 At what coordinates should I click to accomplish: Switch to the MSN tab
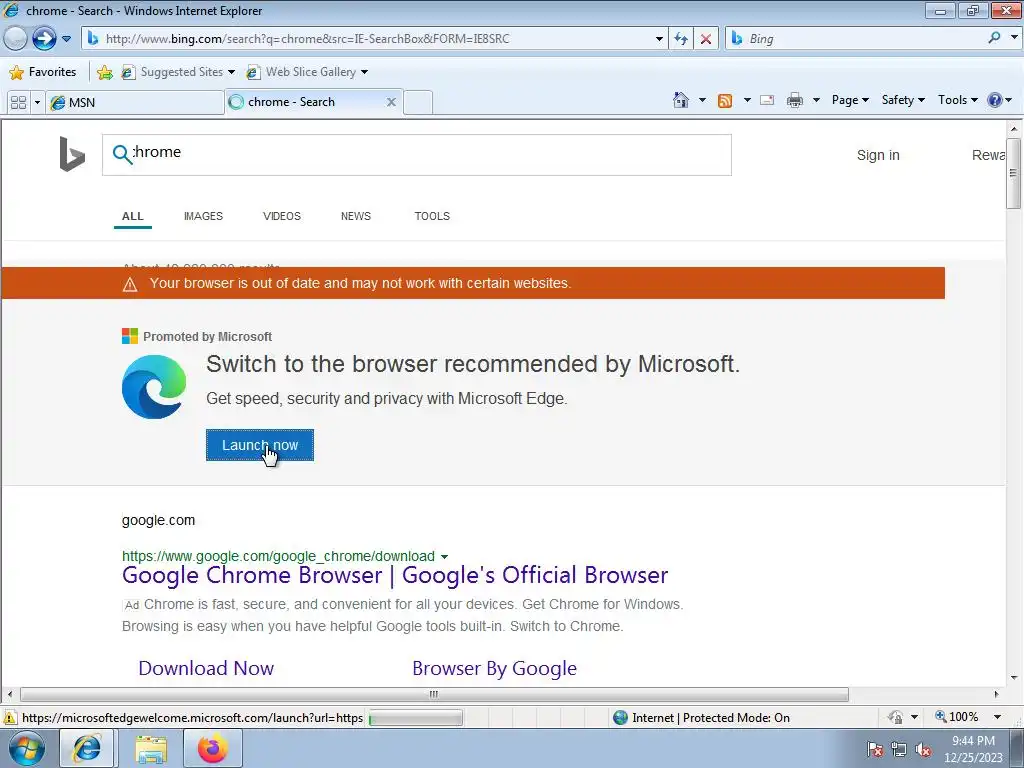[x=135, y=103]
